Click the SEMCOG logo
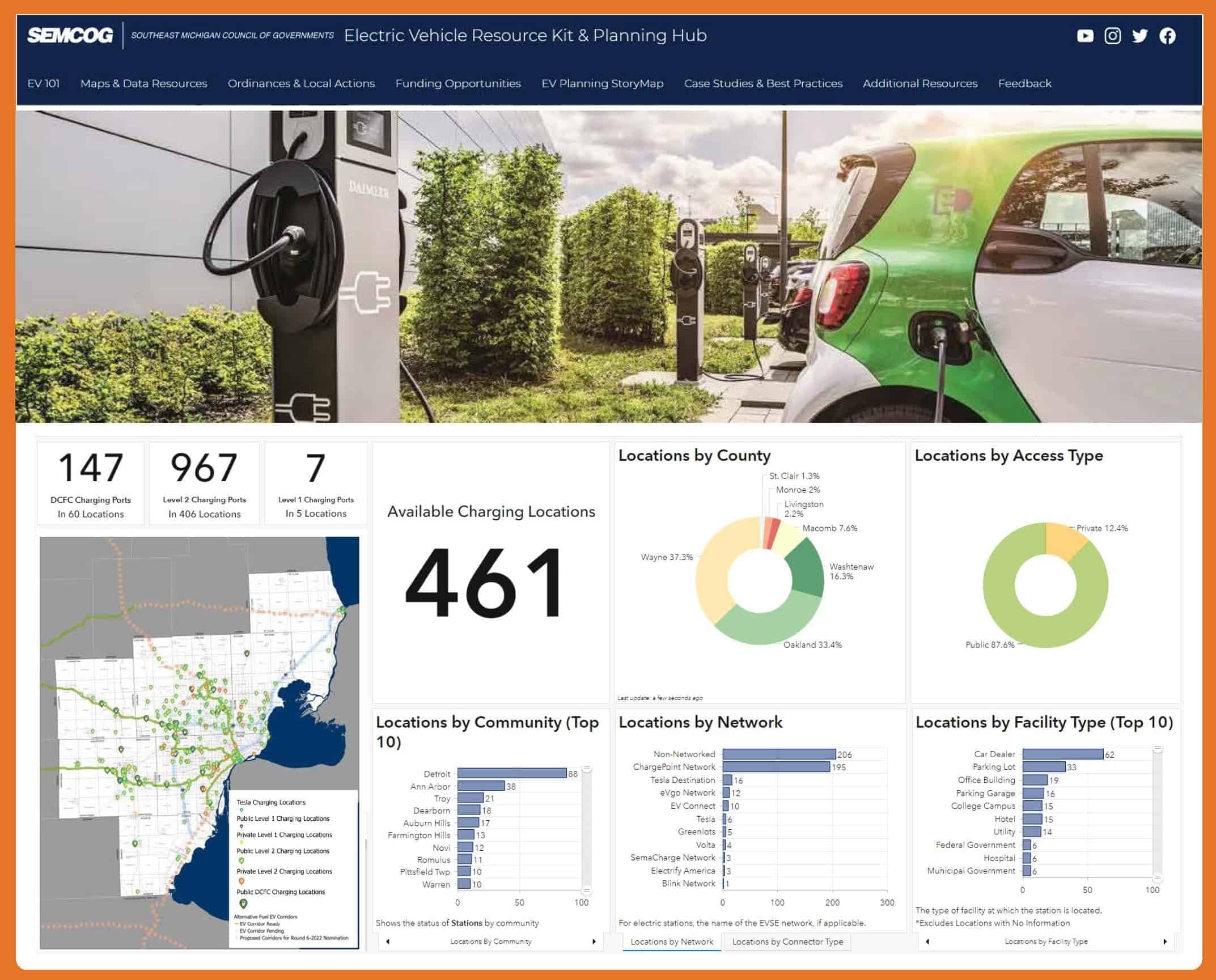This screenshot has height=980, width=1216. coord(70,35)
